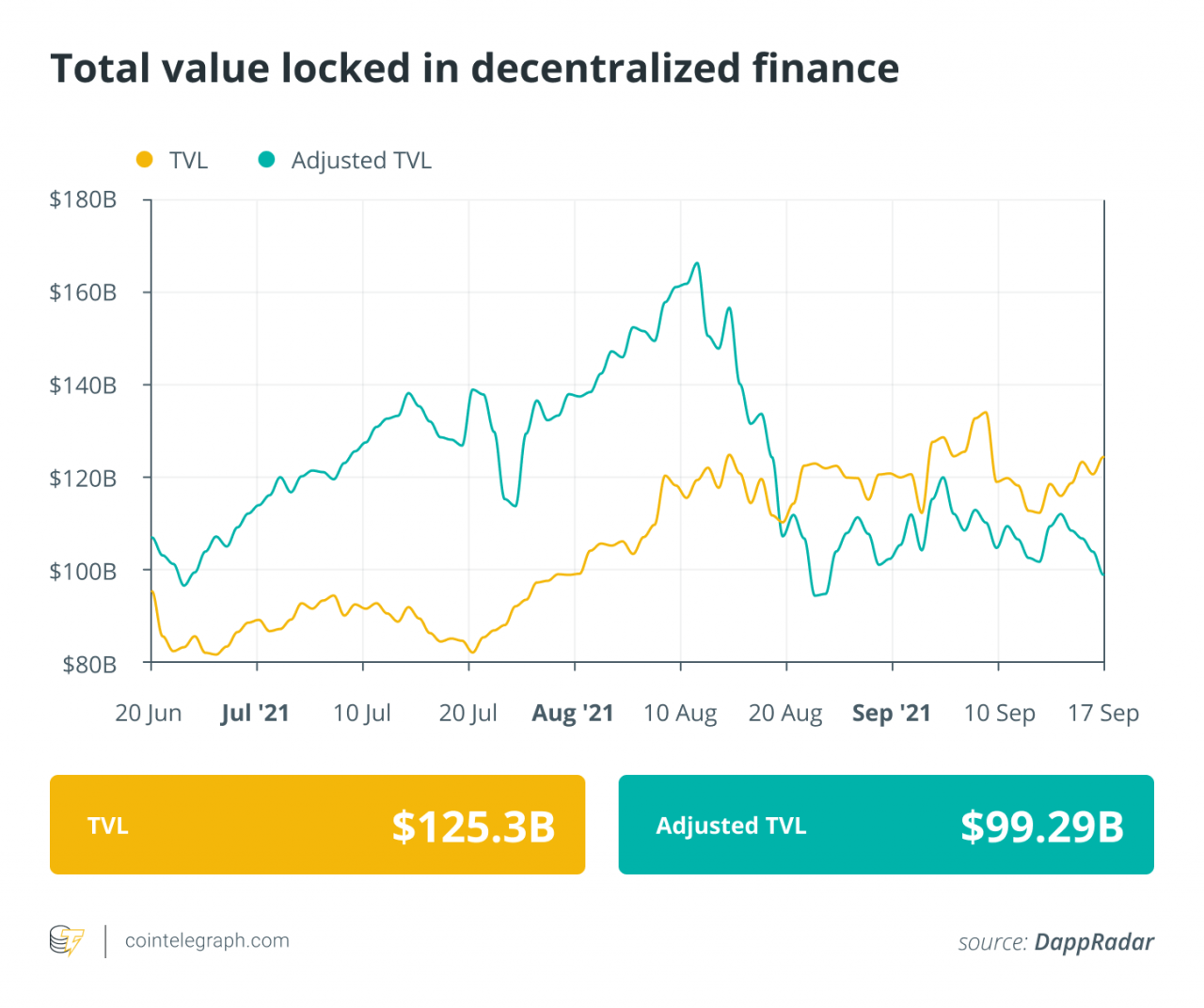1204x1008 pixels.
Task: Click the teal Adjusted TVL $99.29B box
Action: (x=886, y=825)
